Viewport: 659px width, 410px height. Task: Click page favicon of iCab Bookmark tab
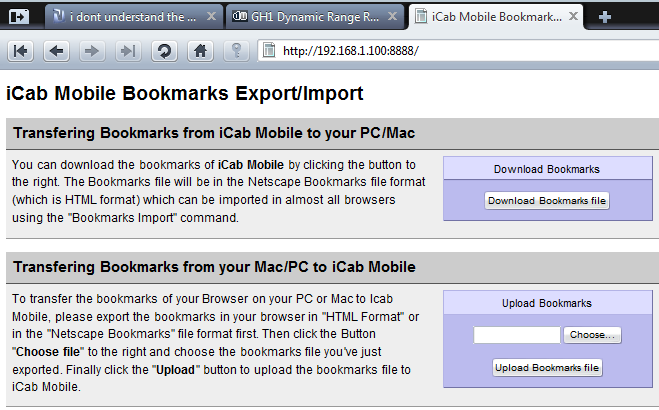(421, 16)
